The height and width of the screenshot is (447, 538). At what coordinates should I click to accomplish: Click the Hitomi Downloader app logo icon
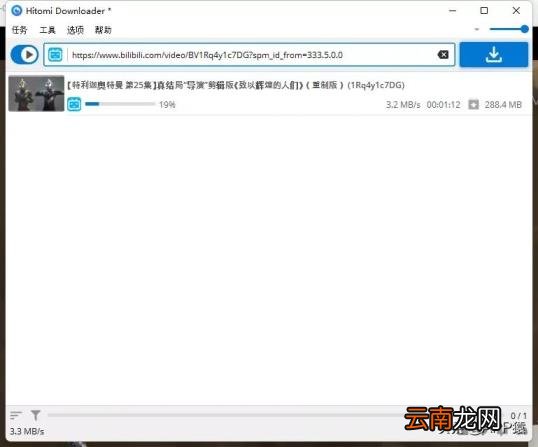16,11
